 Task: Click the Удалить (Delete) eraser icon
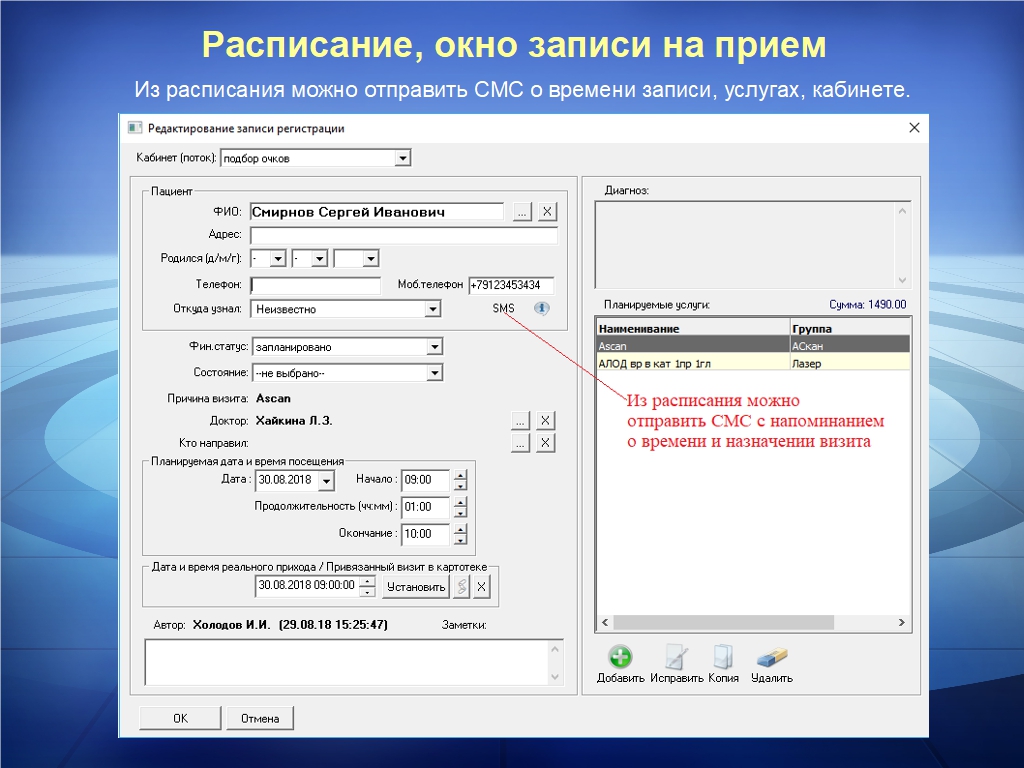pos(771,657)
